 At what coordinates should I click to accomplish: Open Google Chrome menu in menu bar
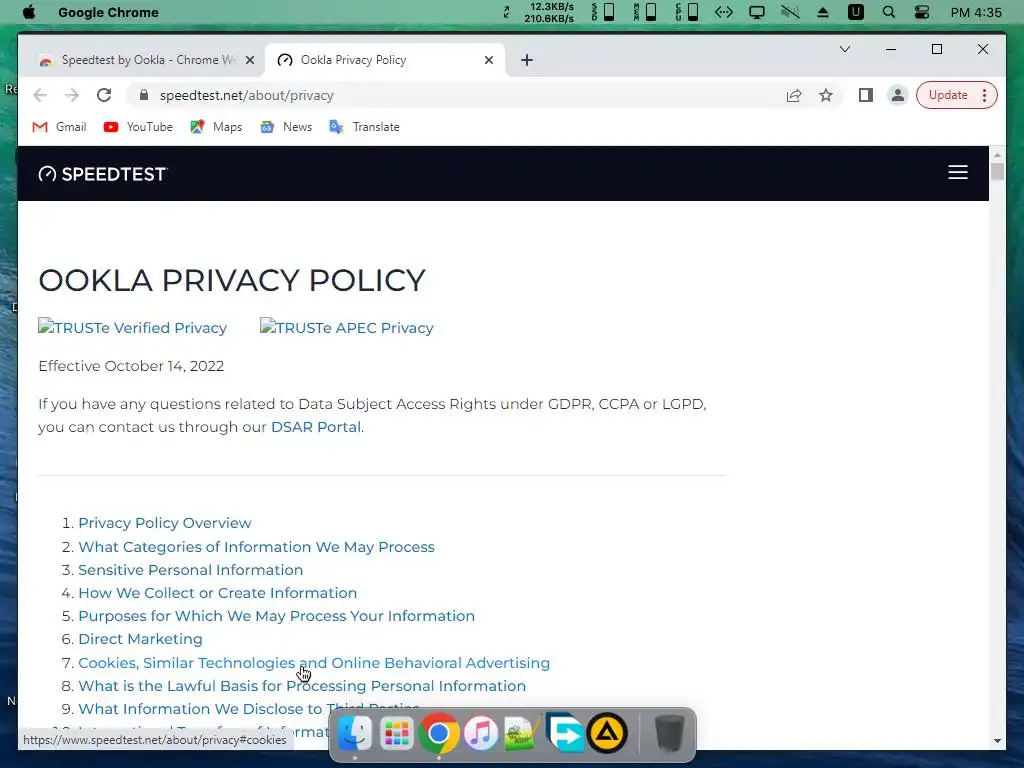[x=108, y=12]
